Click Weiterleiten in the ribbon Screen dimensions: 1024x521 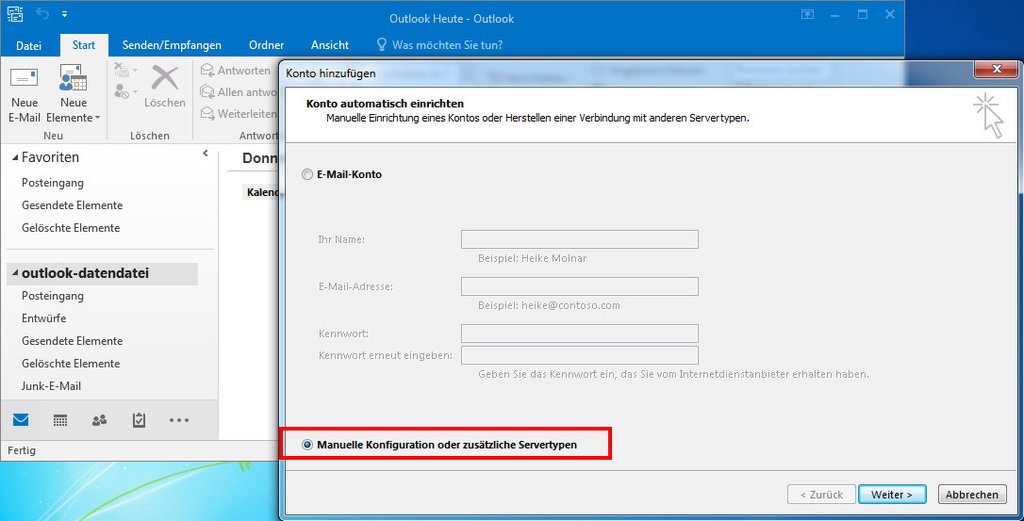click(238, 114)
